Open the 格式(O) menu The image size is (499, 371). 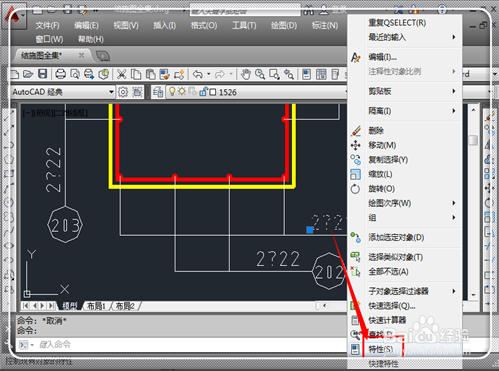coord(204,25)
